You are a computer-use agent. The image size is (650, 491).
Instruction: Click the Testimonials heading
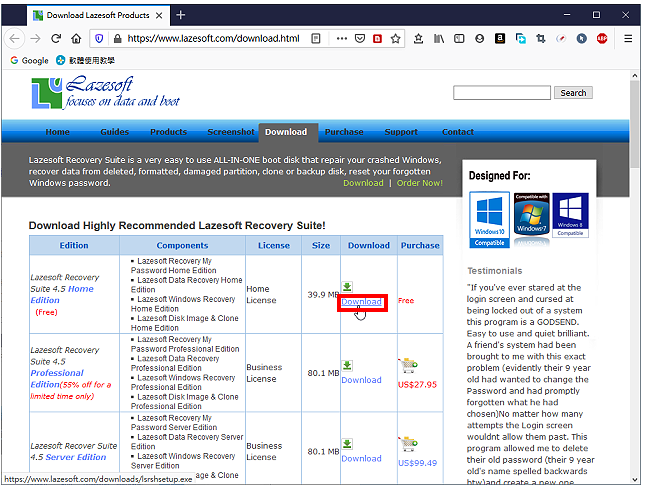(x=495, y=271)
